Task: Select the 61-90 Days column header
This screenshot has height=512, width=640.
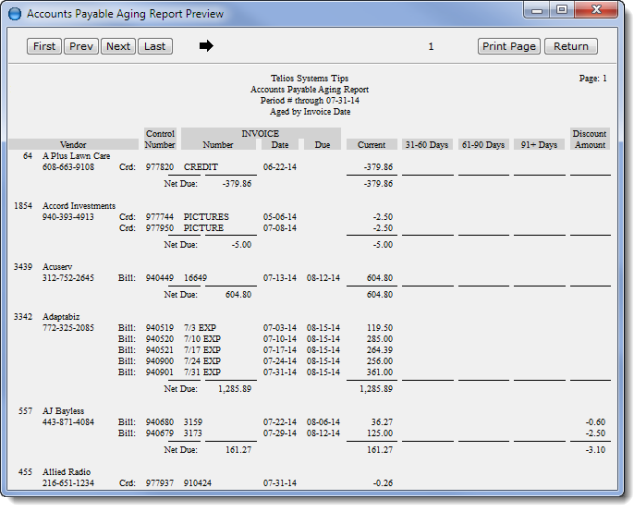Action: click(483, 145)
